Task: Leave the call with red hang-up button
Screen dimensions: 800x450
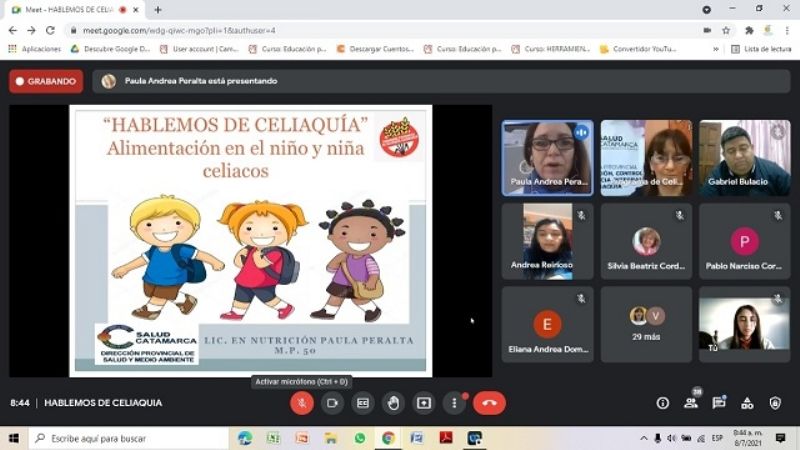Action: [489, 403]
